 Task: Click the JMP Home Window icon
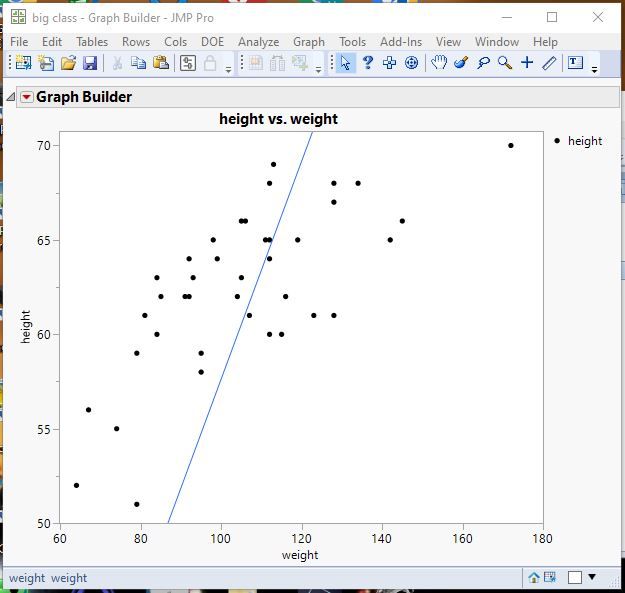(534, 577)
